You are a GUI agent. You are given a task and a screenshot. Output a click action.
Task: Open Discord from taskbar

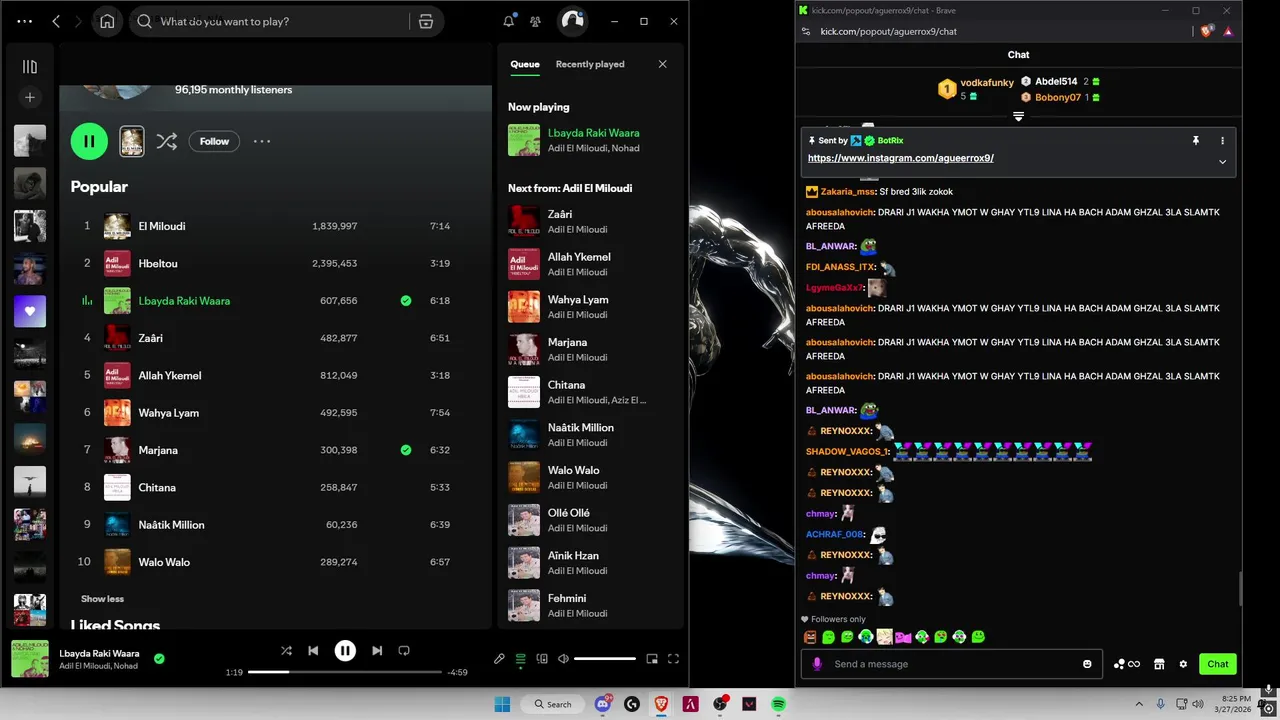(603, 704)
